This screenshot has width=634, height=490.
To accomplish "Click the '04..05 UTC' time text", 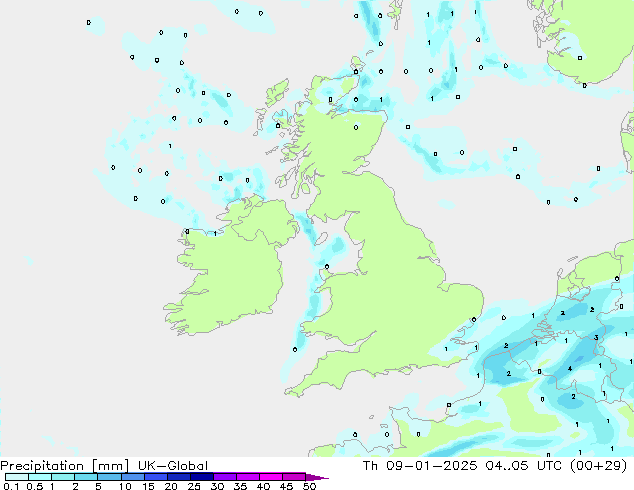I will click(x=524, y=466).
